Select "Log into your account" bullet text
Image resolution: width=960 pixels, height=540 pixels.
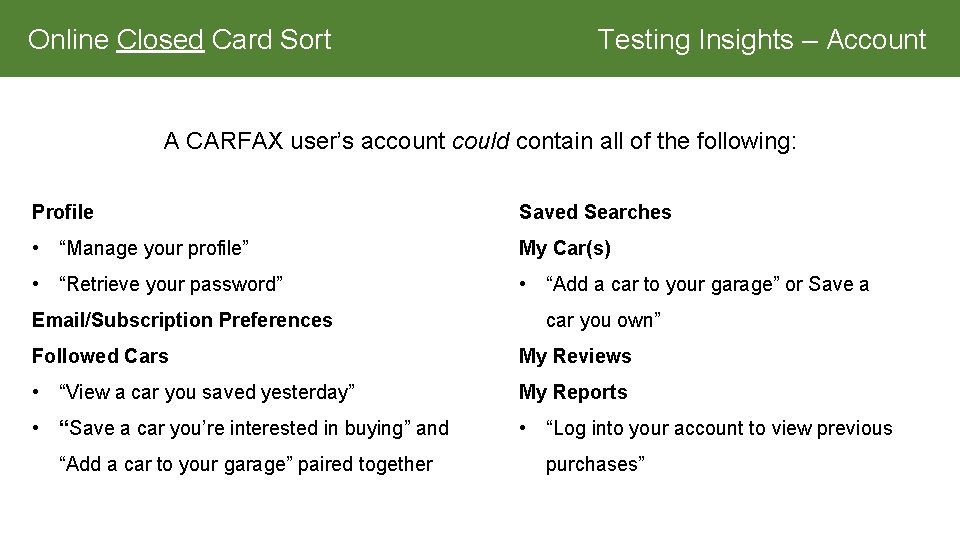(718, 428)
